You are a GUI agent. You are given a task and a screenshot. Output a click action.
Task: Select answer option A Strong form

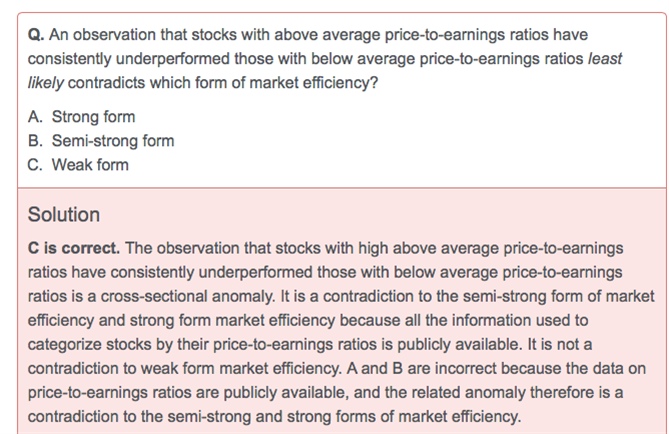81,117
